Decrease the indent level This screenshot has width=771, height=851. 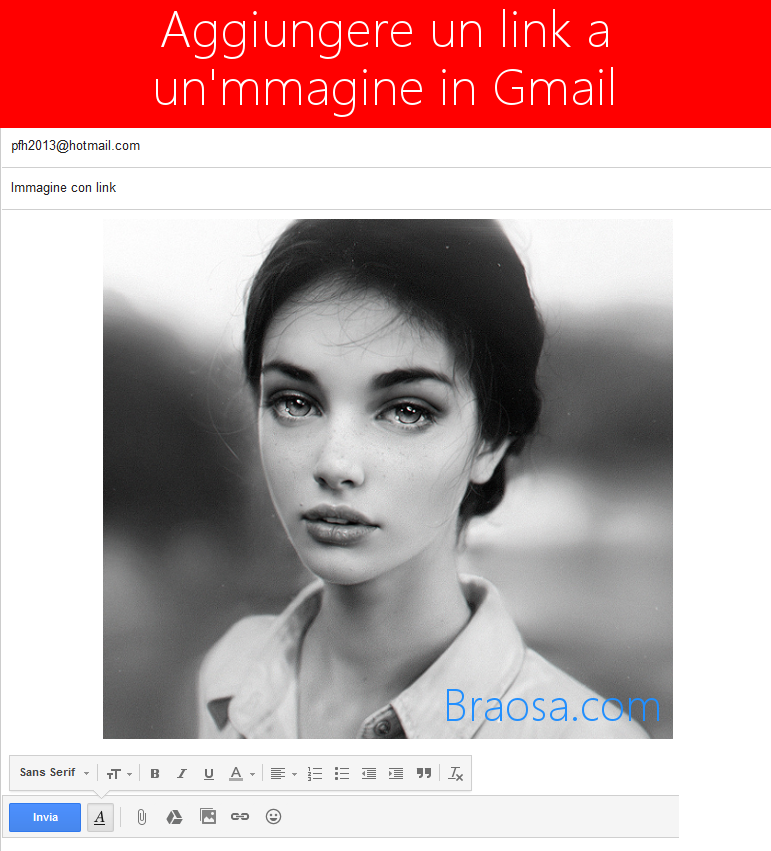click(369, 773)
